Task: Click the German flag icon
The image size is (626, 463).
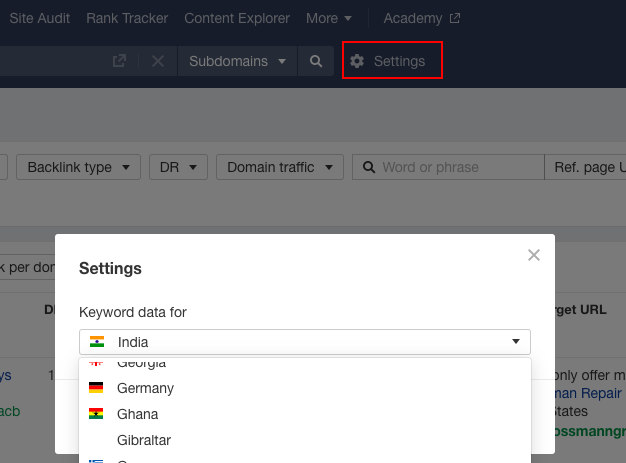Action: coord(96,388)
